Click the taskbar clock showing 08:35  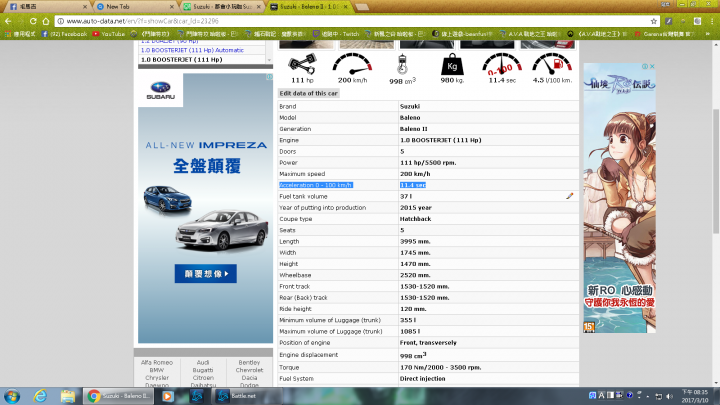695,396
